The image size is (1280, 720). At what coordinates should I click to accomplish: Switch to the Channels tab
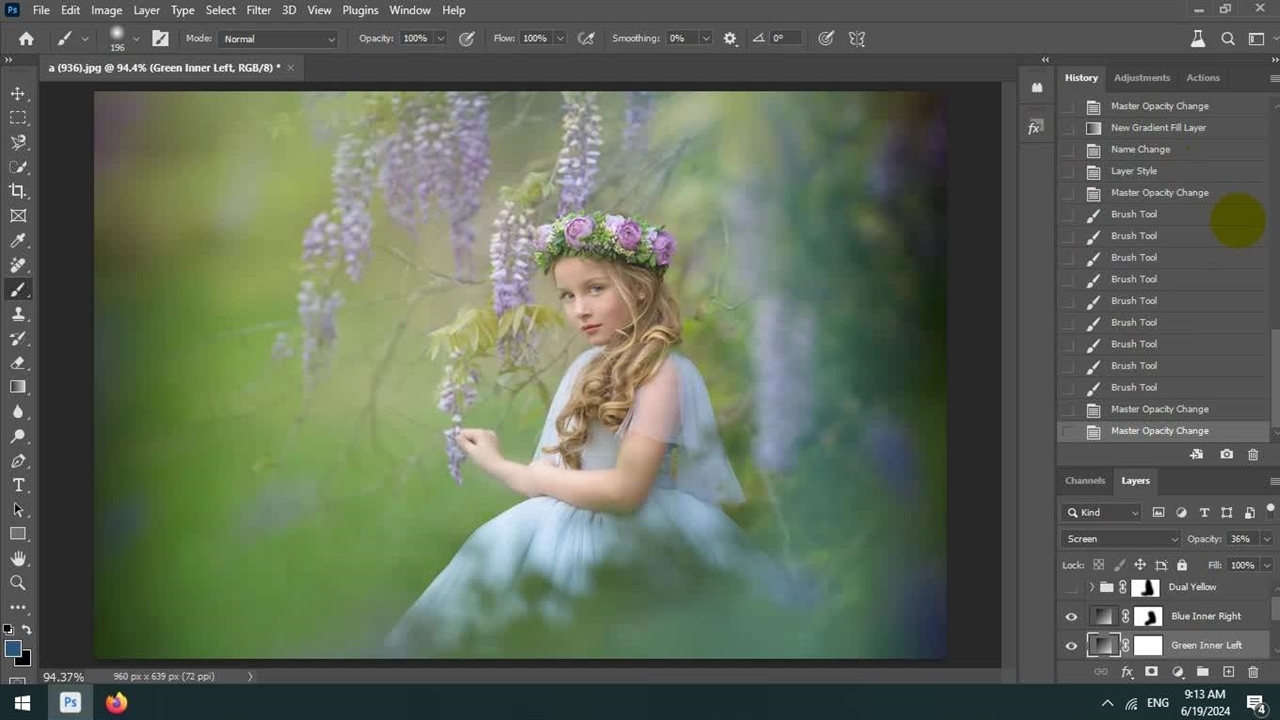click(x=1085, y=481)
